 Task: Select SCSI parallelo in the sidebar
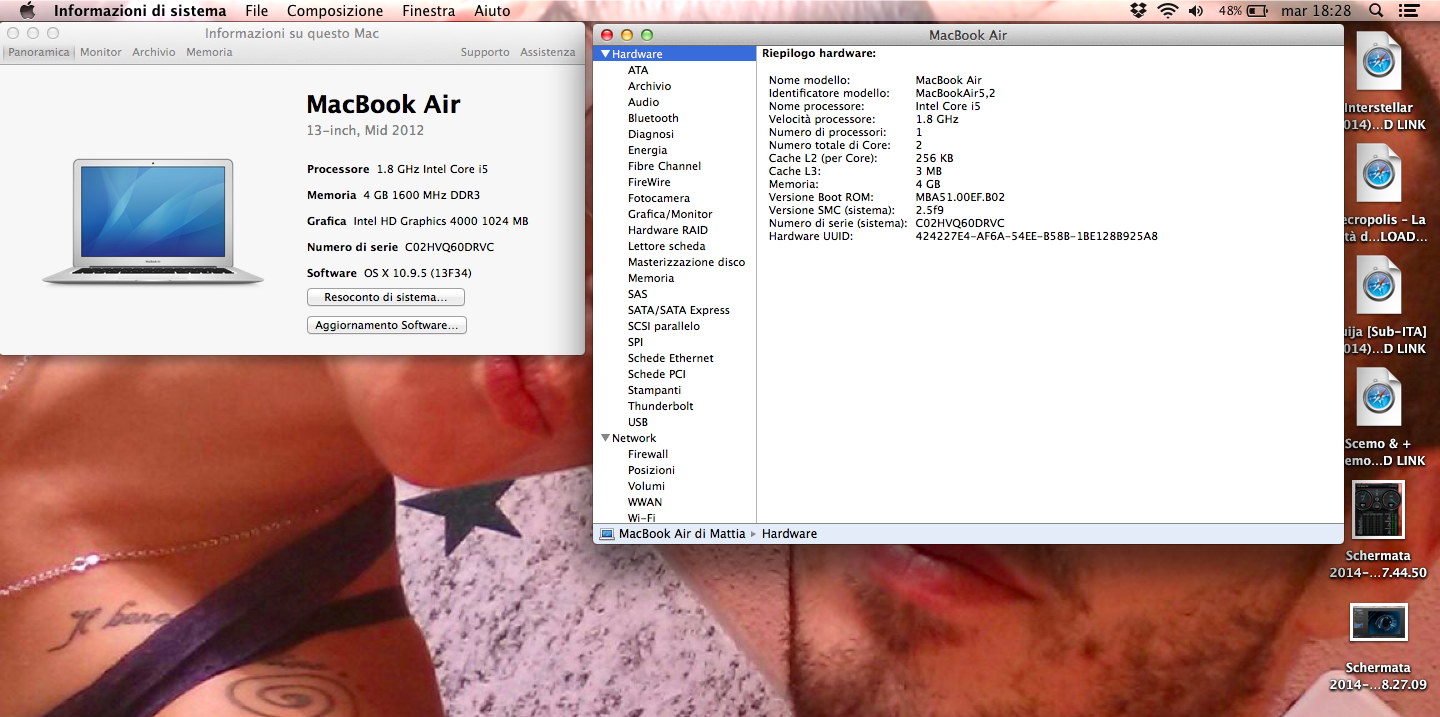click(664, 326)
